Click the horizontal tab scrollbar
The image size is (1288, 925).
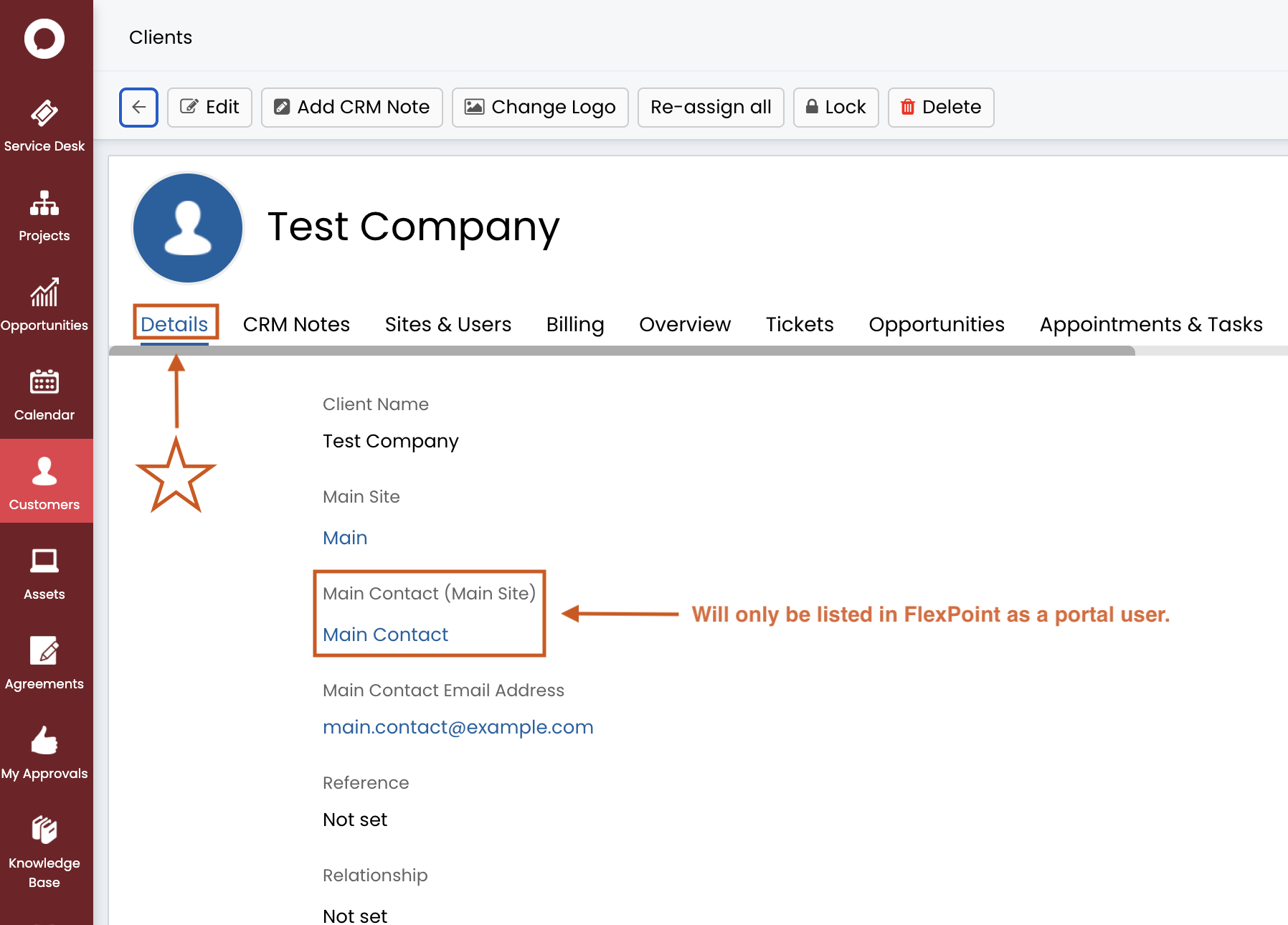click(x=622, y=351)
